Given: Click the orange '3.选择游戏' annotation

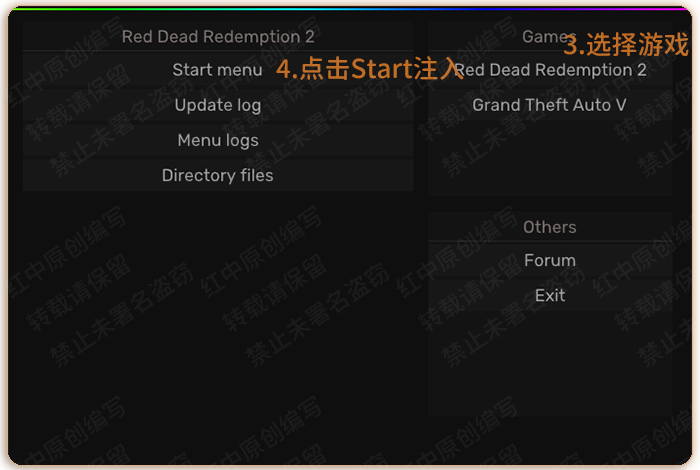Looking at the screenshot, I should click(626, 44).
